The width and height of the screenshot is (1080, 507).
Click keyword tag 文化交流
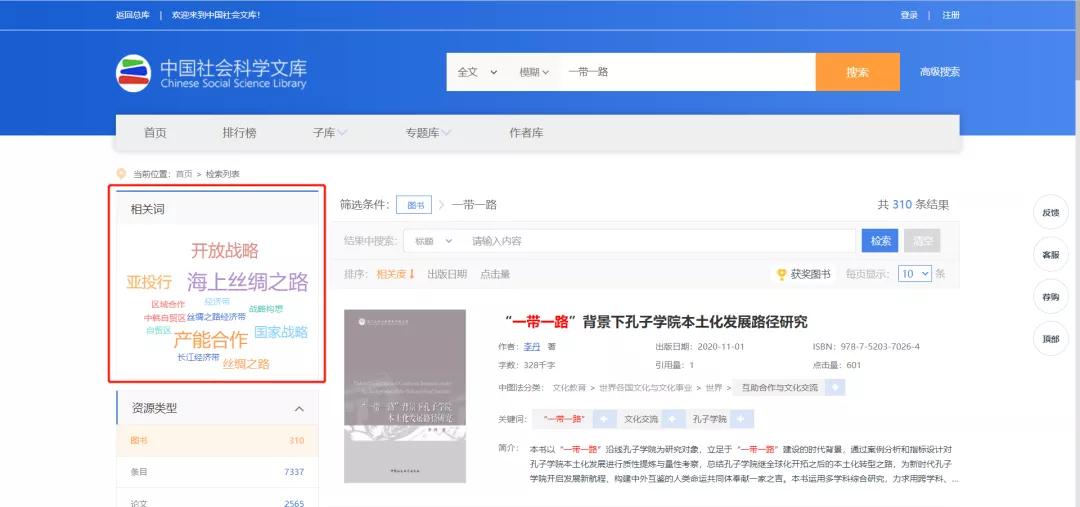(641, 419)
